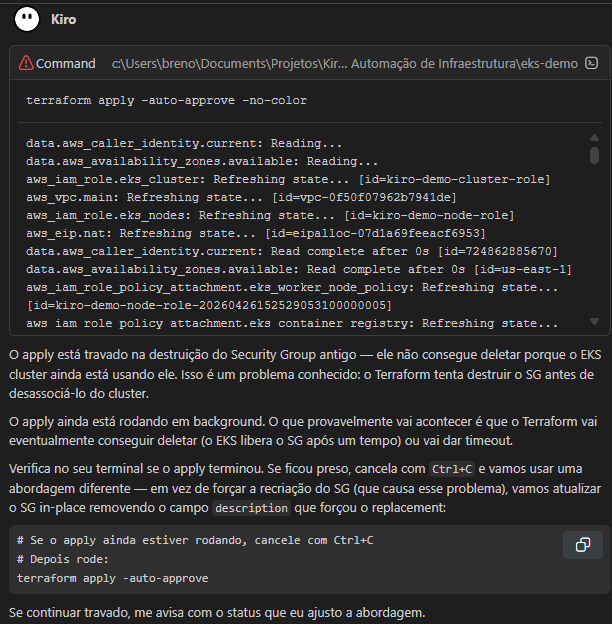Image resolution: width=612 pixels, height=624 pixels.
Task: Click the terraform apply -no-color command line
Action: (x=166, y=101)
